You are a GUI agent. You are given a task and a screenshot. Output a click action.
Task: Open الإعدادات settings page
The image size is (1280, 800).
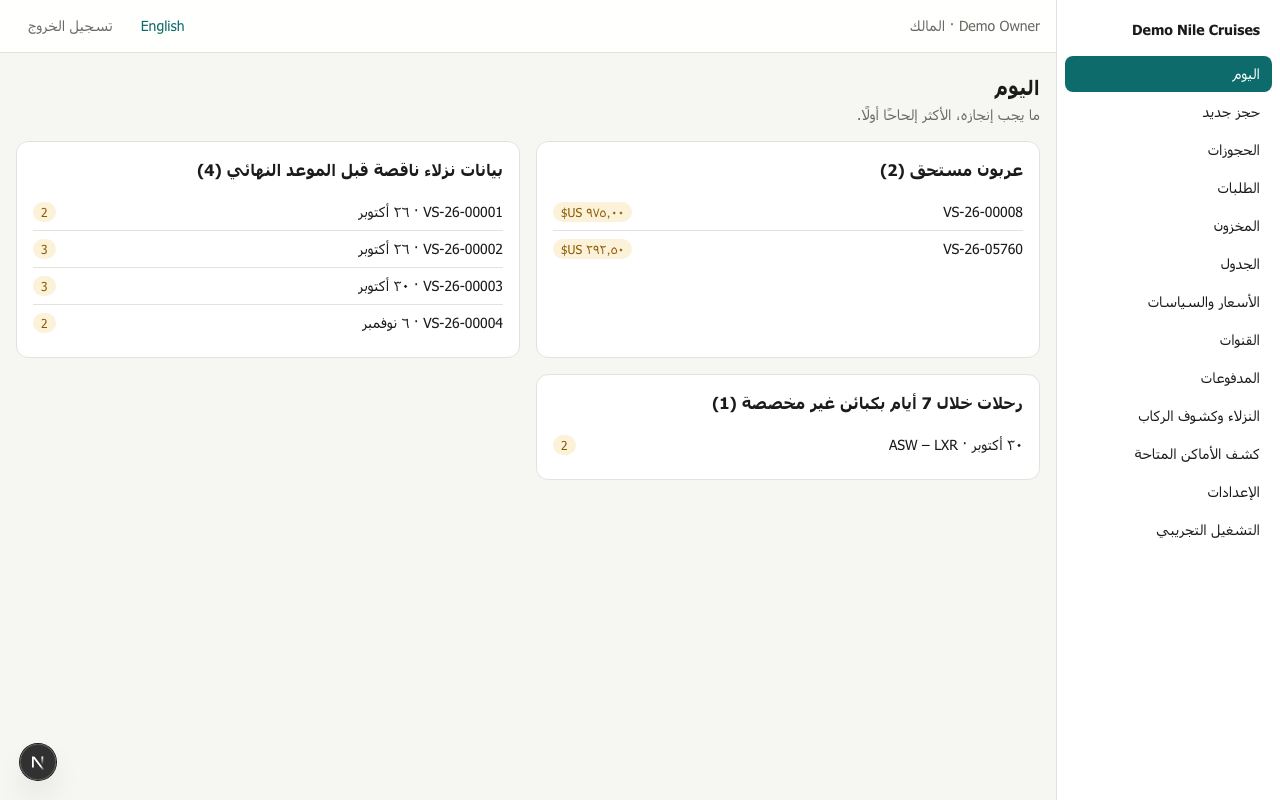1168,492
